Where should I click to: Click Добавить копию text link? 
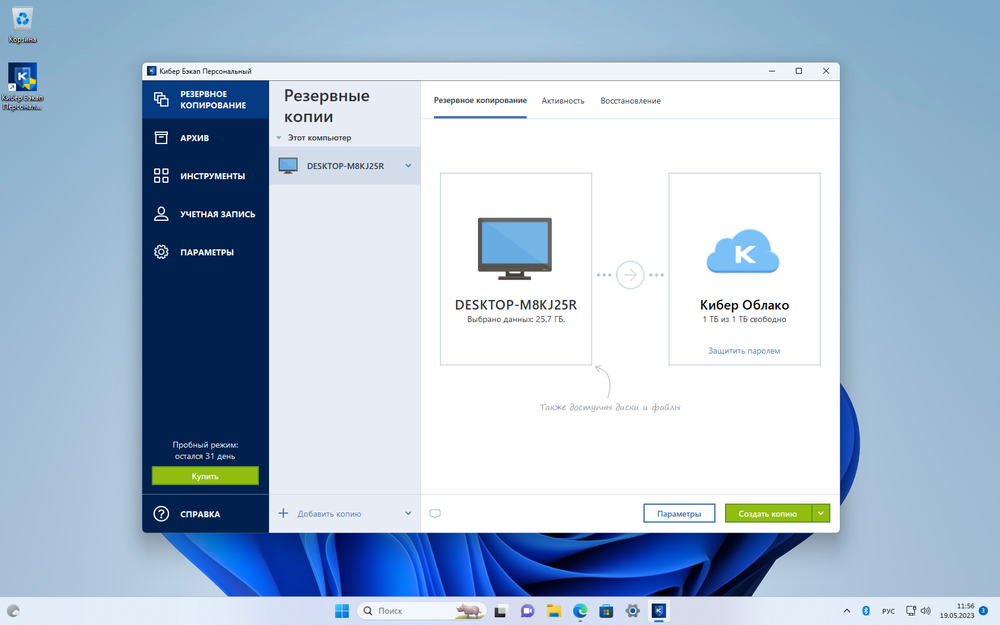tap(329, 513)
